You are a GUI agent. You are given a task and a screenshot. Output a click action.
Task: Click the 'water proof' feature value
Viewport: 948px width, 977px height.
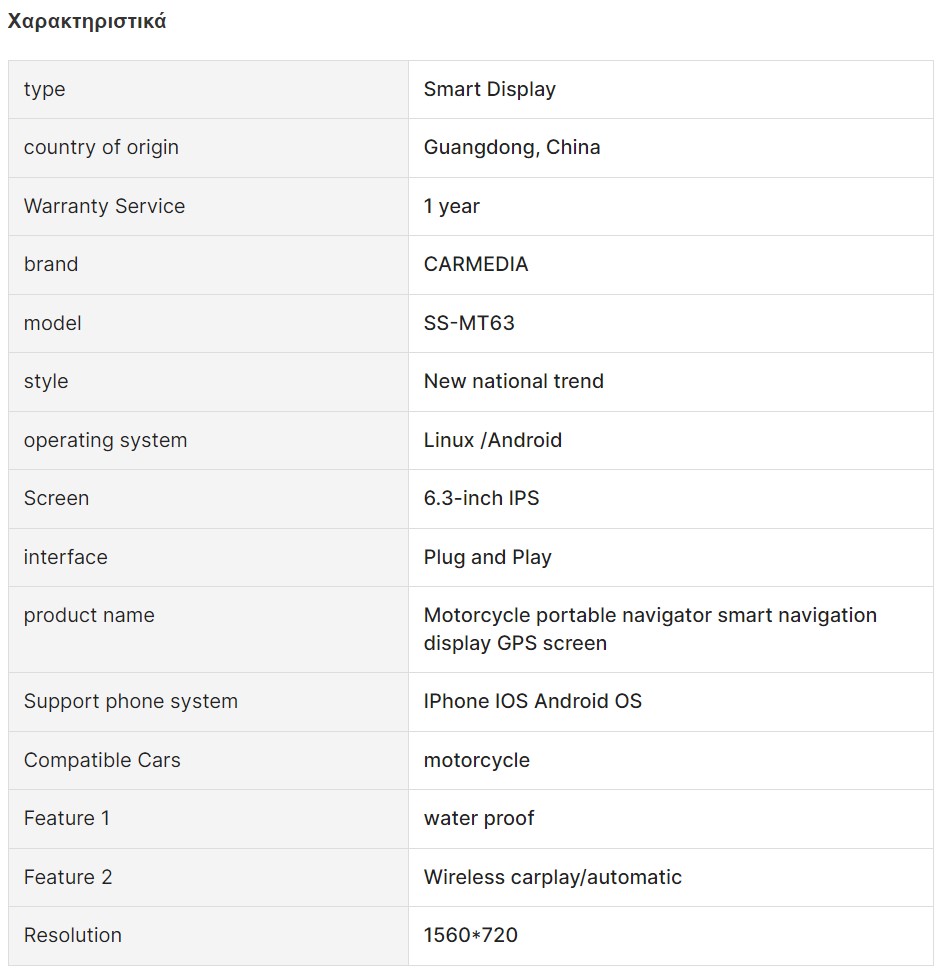click(479, 818)
